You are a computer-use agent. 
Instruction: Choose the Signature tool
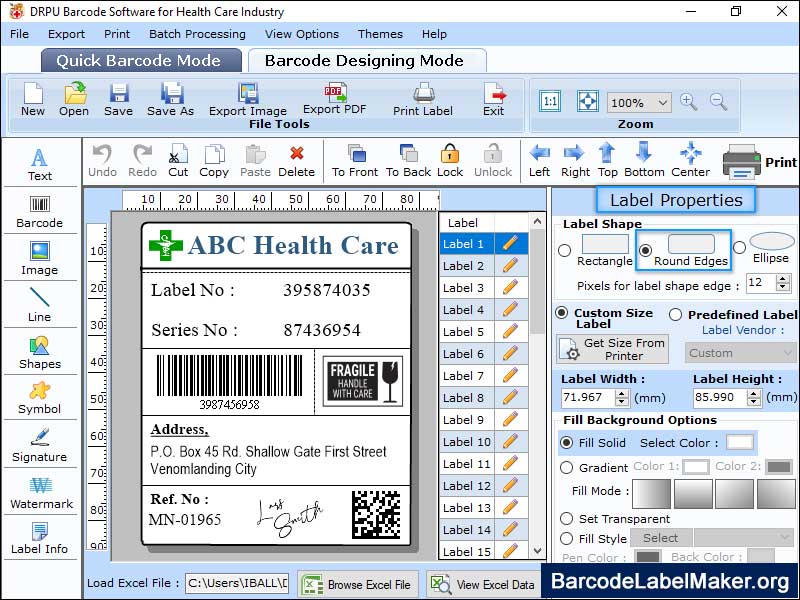point(39,446)
